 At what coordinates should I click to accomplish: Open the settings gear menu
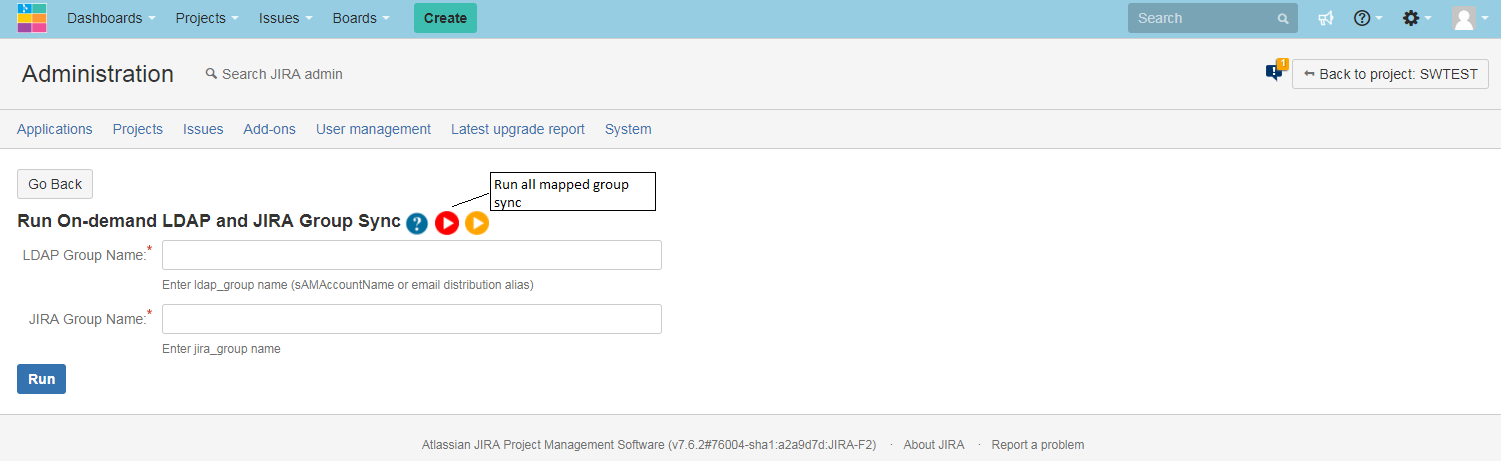coord(1417,18)
